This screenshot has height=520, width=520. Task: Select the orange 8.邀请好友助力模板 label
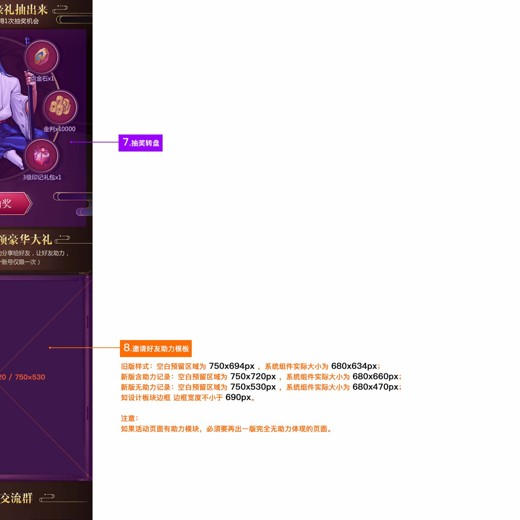(x=156, y=348)
